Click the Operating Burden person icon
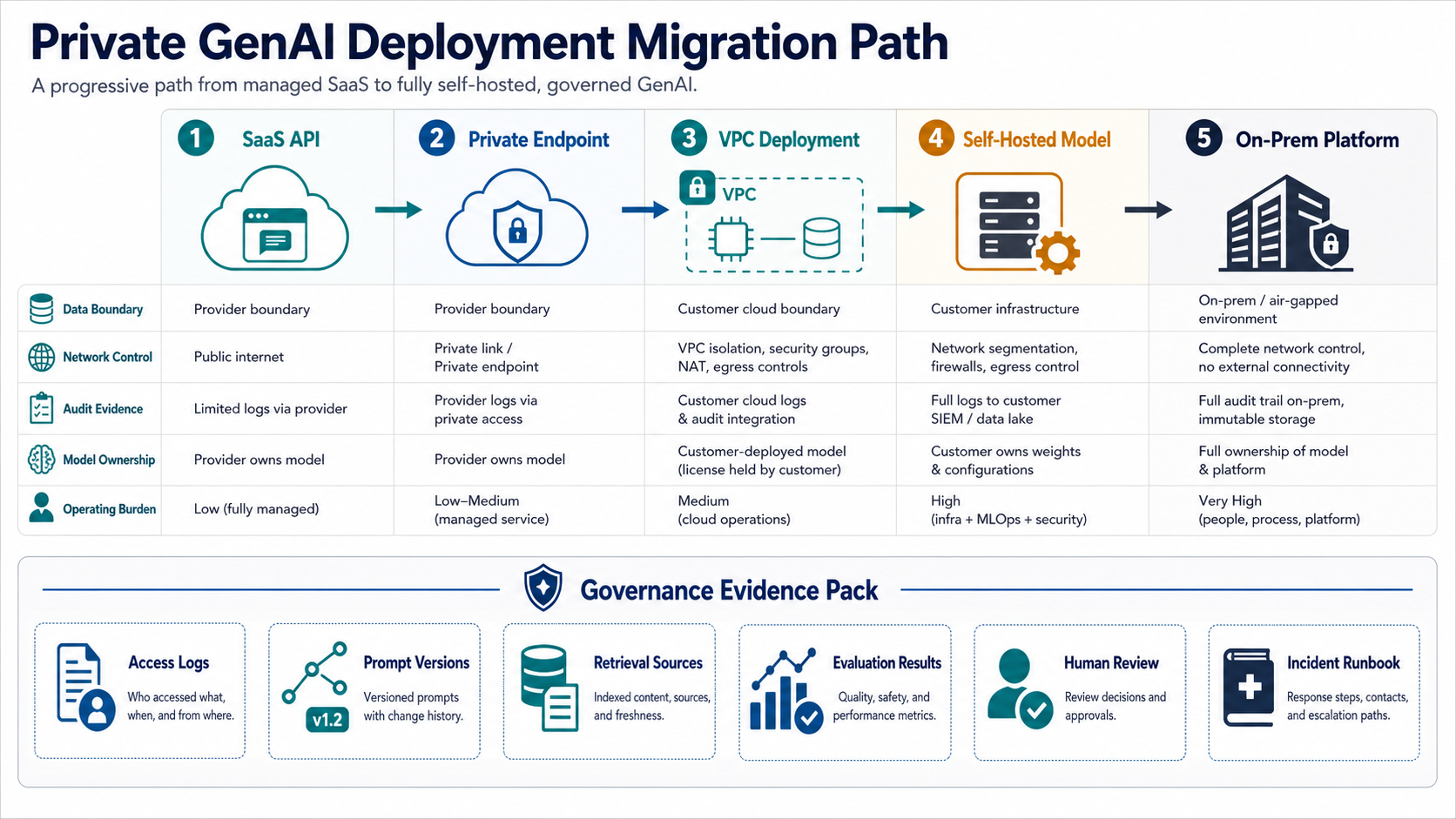Viewport: 1456px width, 819px height. tap(41, 508)
